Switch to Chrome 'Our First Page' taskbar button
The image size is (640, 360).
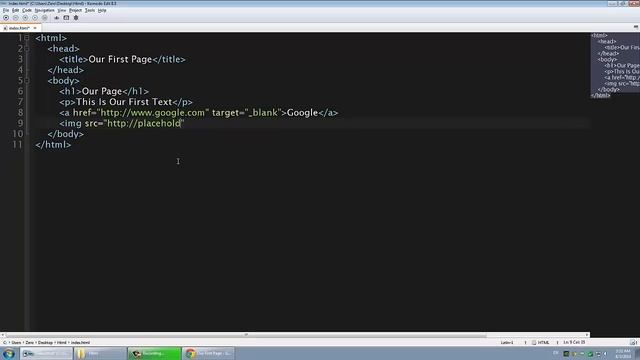208,353
